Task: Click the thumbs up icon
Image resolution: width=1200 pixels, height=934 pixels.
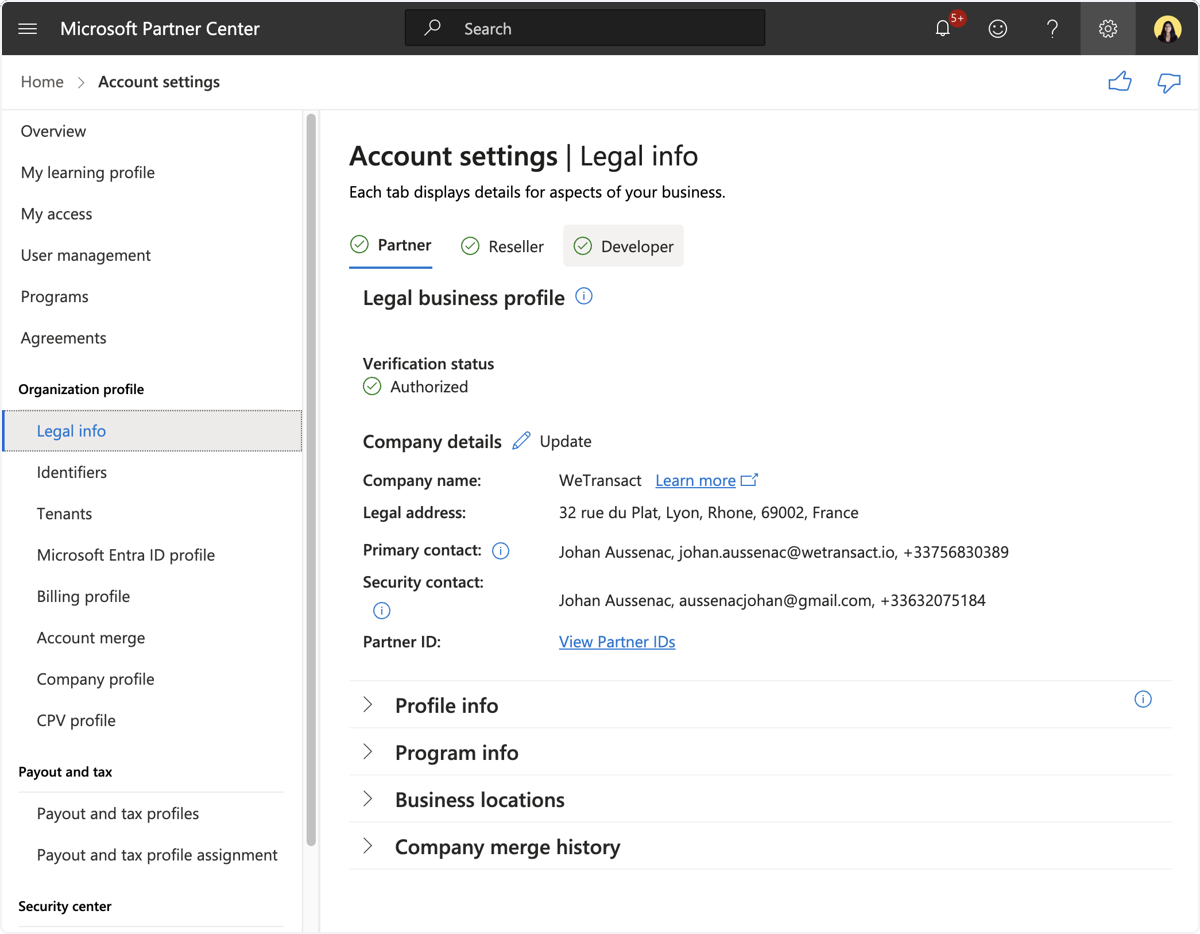Action: pyautogui.click(x=1120, y=82)
